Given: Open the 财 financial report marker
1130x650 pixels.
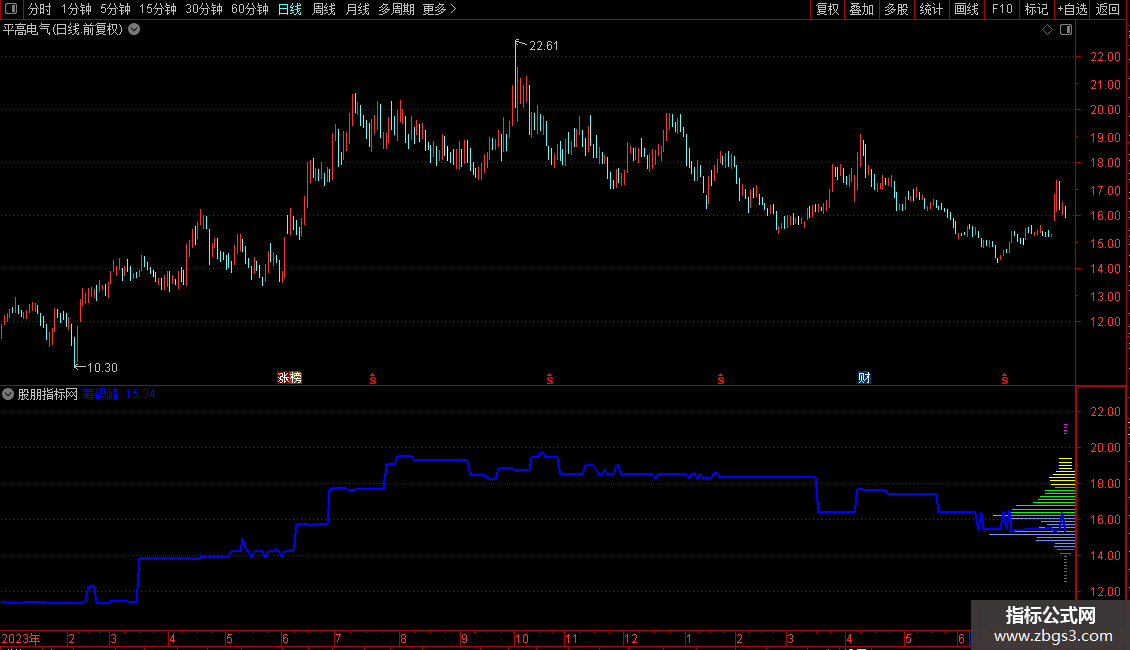Looking at the screenshot, I should (864, 378).
